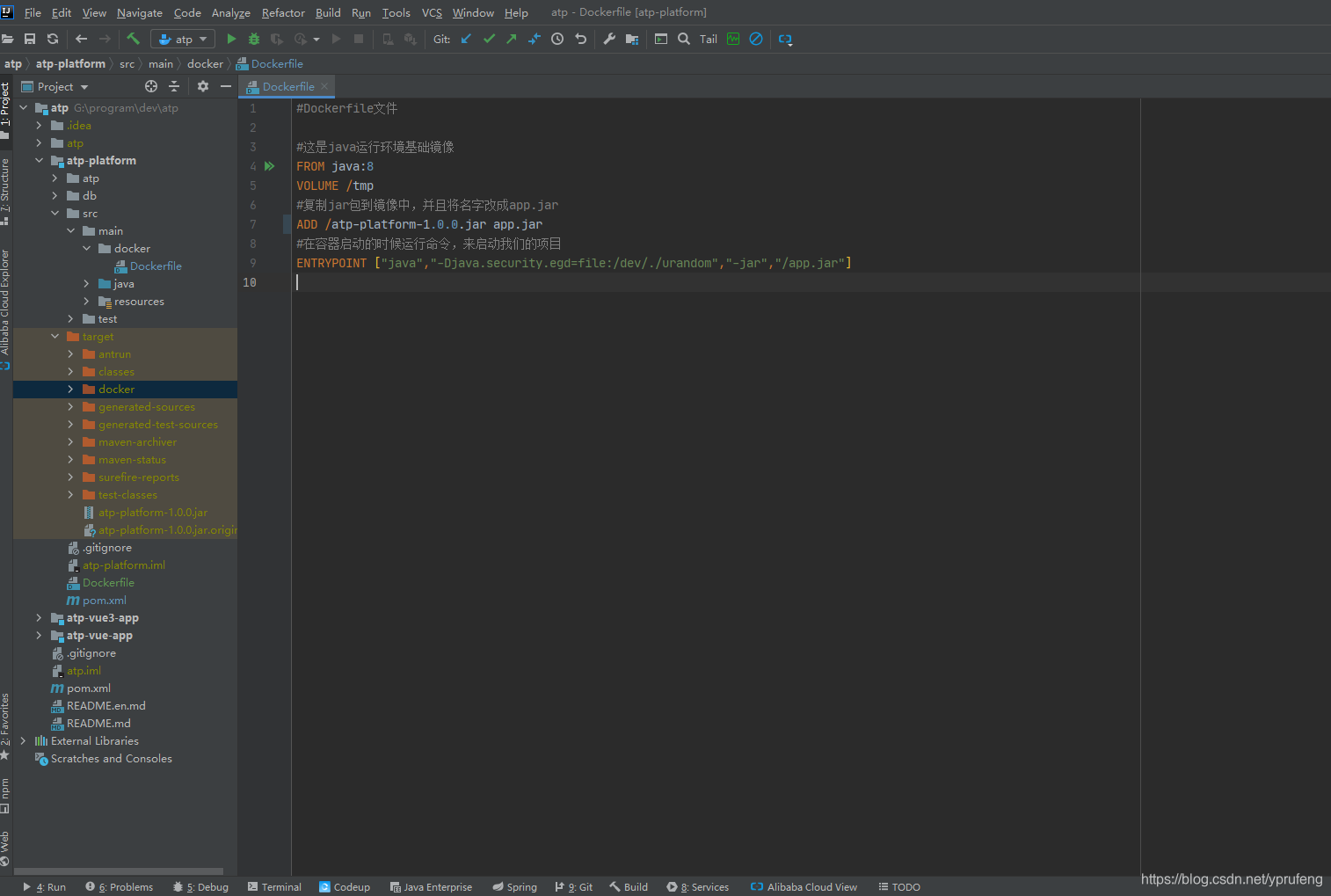Image resolution: width=1331 pixels, height=896 pixels.
Task: Open the run configuration dropdown labeled atp
Action: (182, 39)
